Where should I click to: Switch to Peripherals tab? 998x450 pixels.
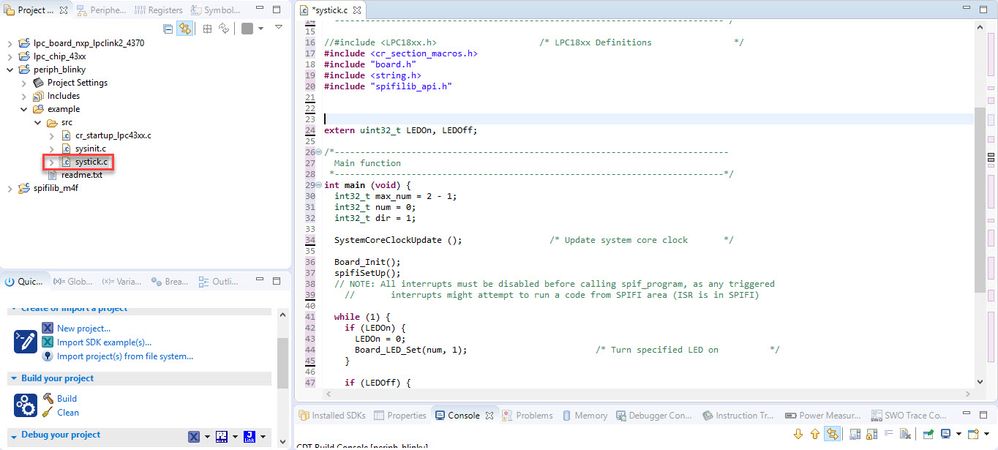[101, 10]
